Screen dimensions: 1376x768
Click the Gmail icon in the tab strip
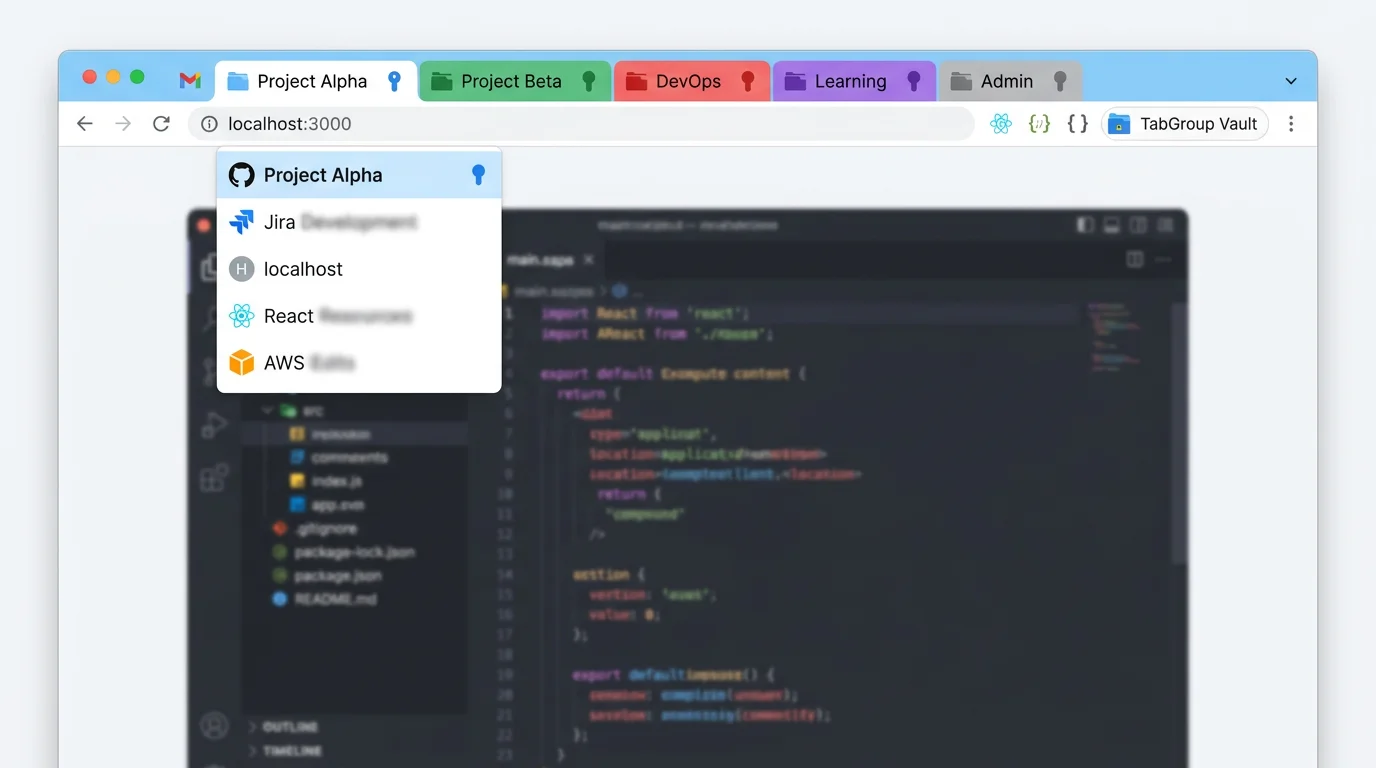pos(190,81)
